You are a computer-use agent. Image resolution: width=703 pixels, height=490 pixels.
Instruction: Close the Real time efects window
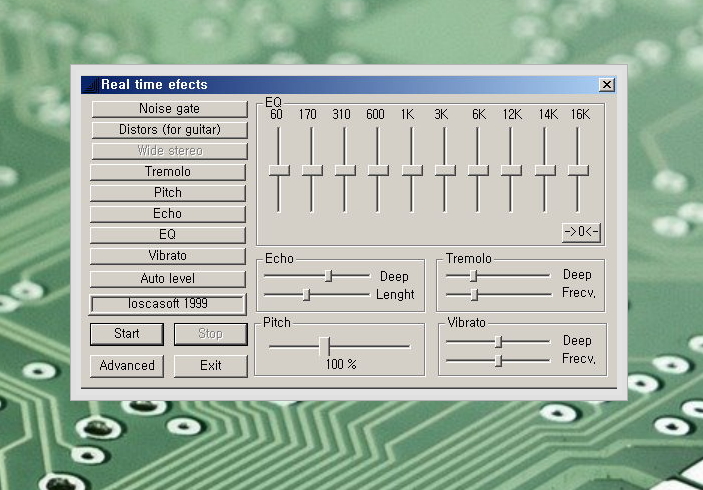pyautogui.click(x=607, y=85)
